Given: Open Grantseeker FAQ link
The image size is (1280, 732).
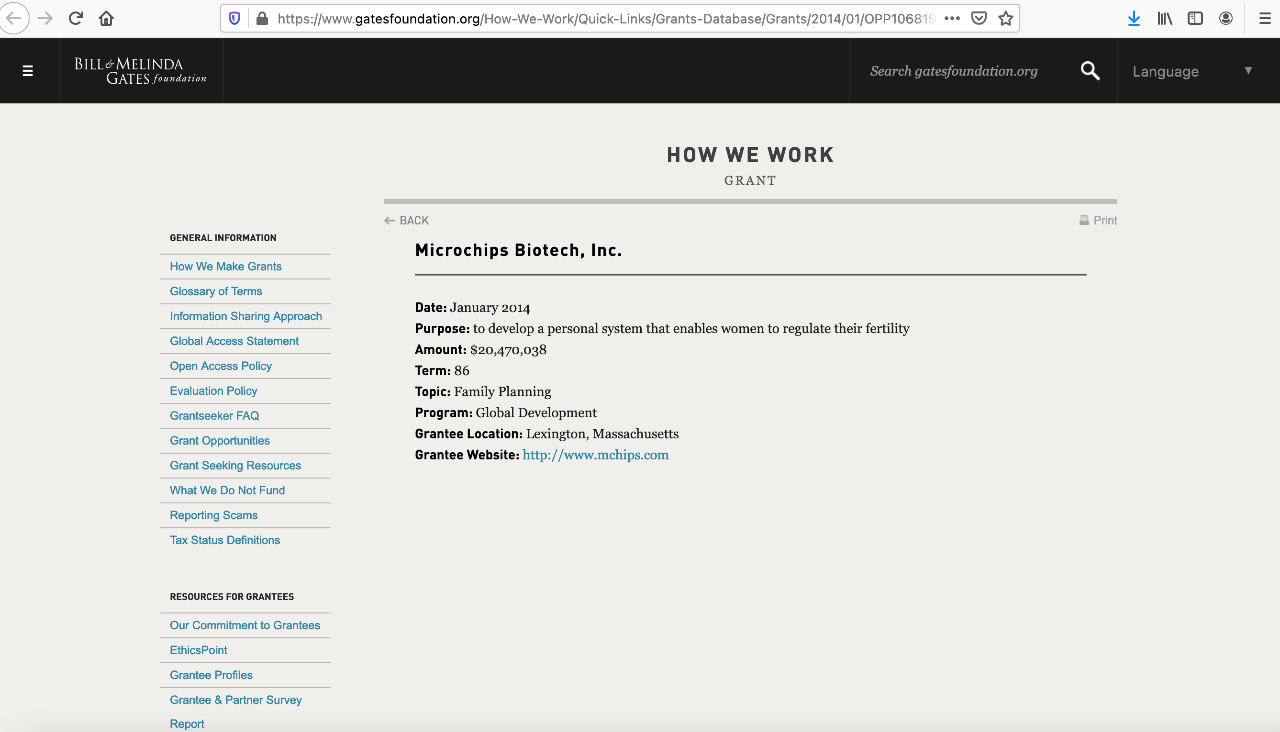Looking at the screenshot, I should pos(214,416).
